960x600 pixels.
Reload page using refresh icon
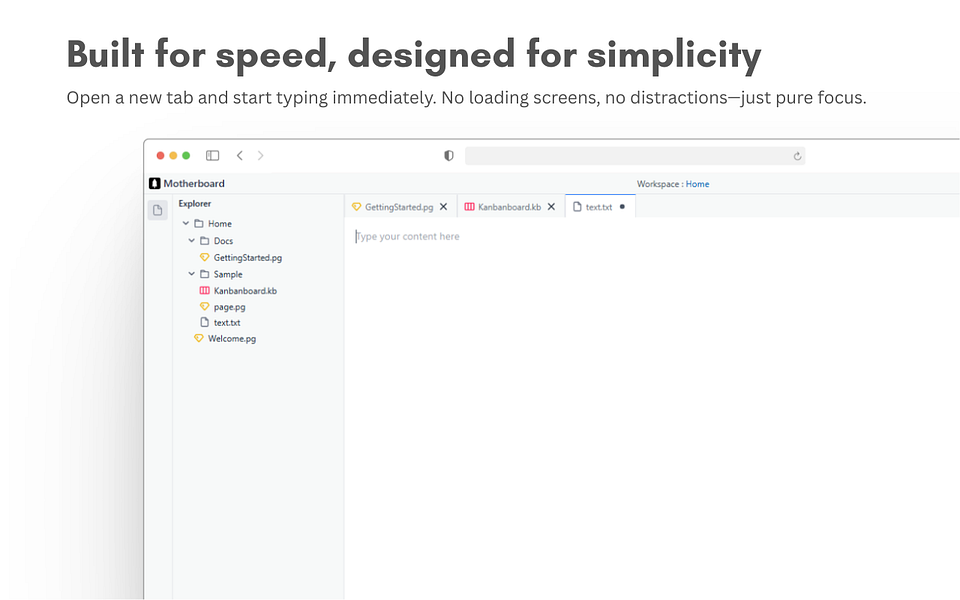click(797, 156)
